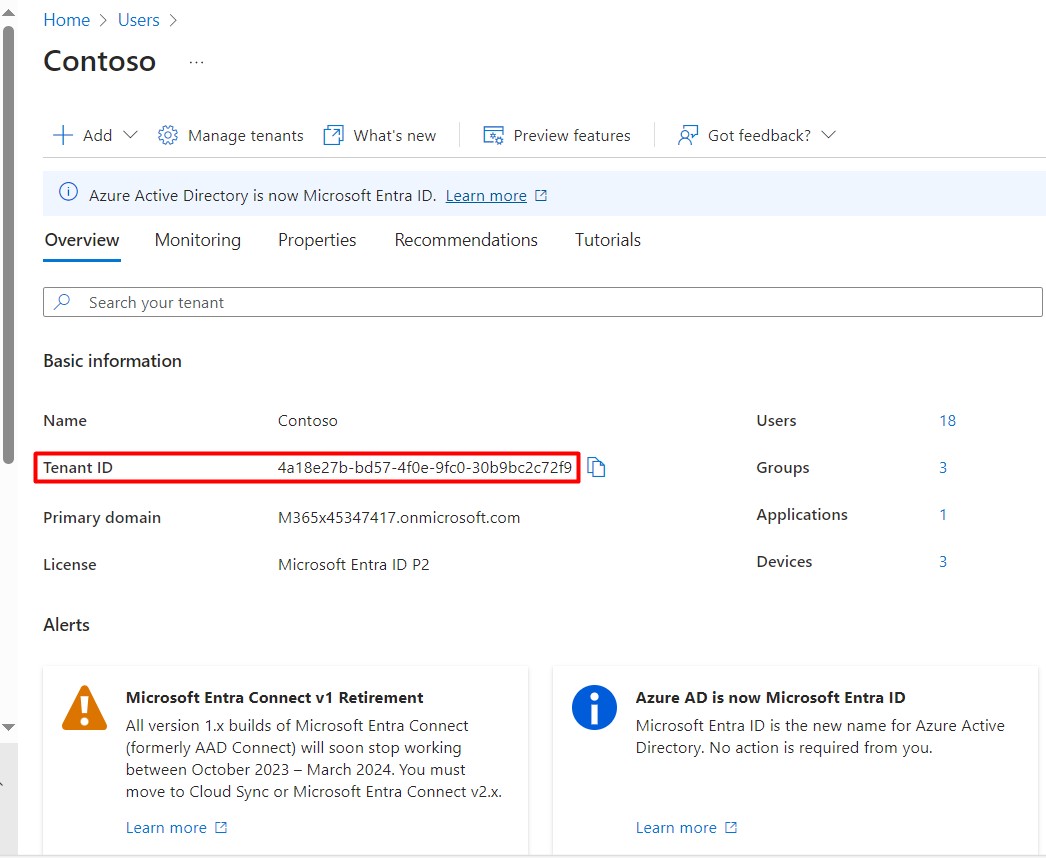Open Learn more in Azure AD alert

[676, 828]
